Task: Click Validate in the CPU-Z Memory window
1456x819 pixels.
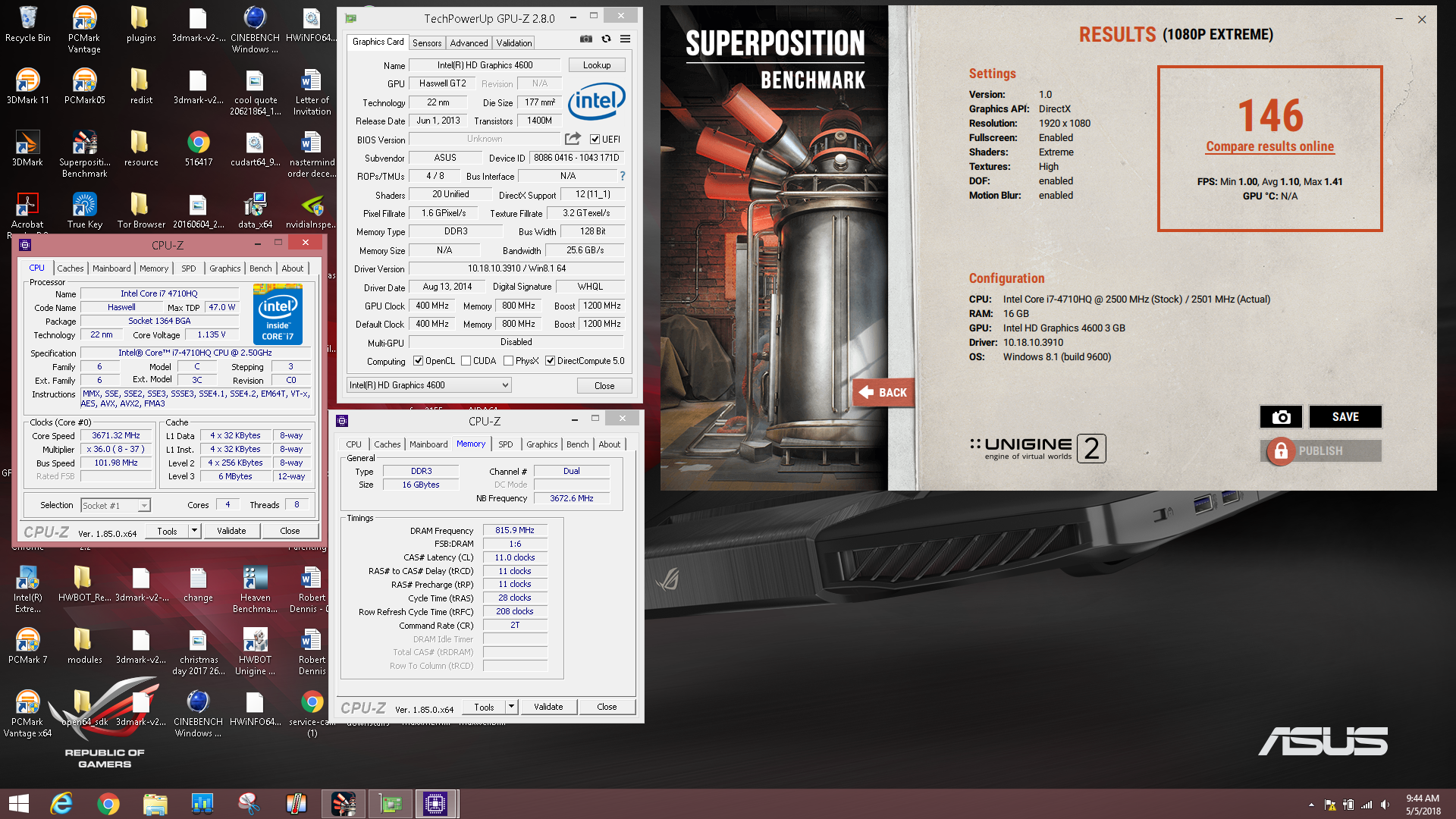Action: [548, 707]
